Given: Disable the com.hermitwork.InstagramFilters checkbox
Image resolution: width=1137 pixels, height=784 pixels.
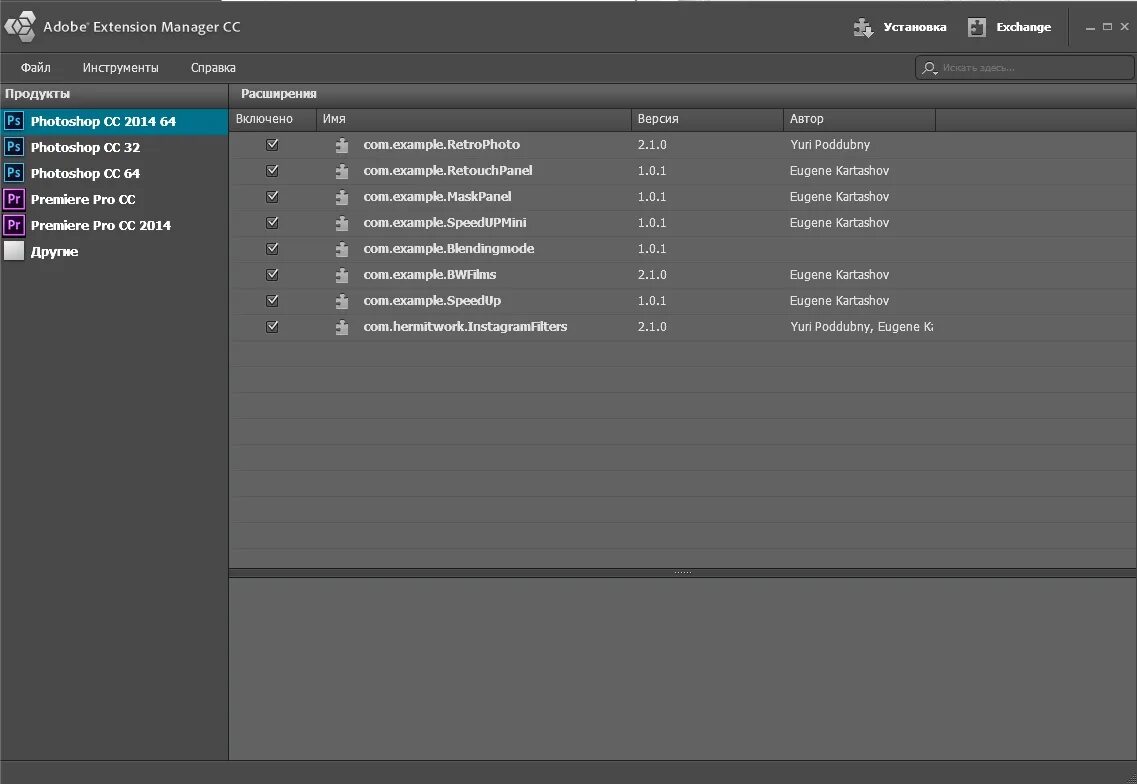Looking at the screenshot, I should (273, 326).
